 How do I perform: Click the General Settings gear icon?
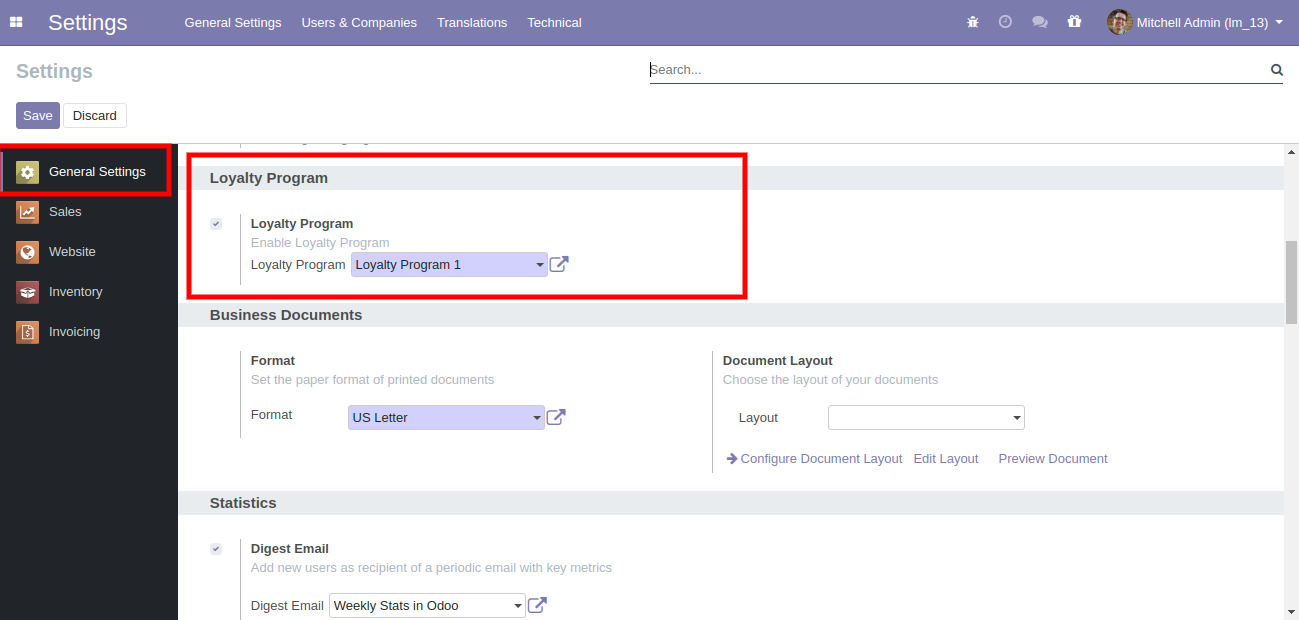click(x=27, y=172)
